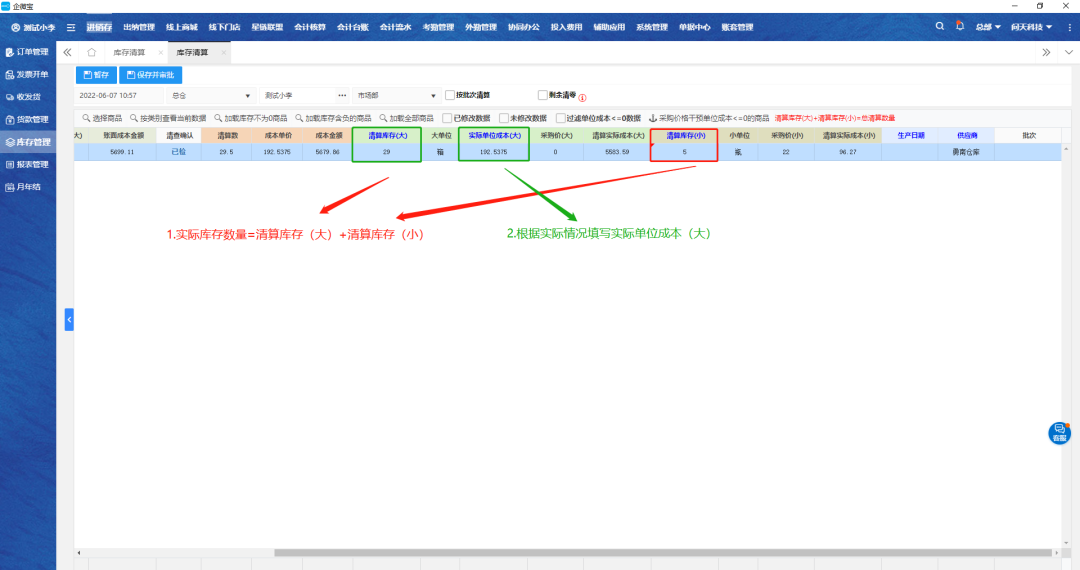This screenshot has height=570, width=1080.
Task: Tick the 剩余清零 checkbox
Action: pyautogui.click(x=543, y=95)
